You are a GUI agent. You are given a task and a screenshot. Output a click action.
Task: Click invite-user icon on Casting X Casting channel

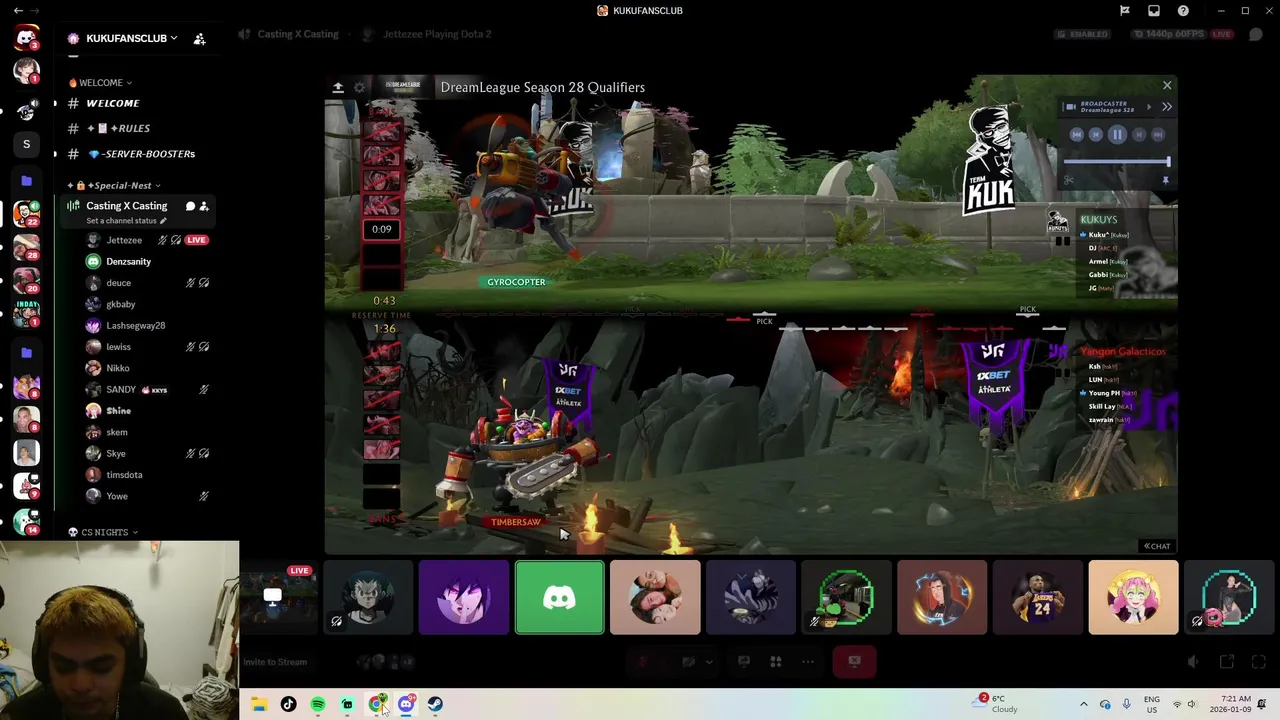point(204,206)
